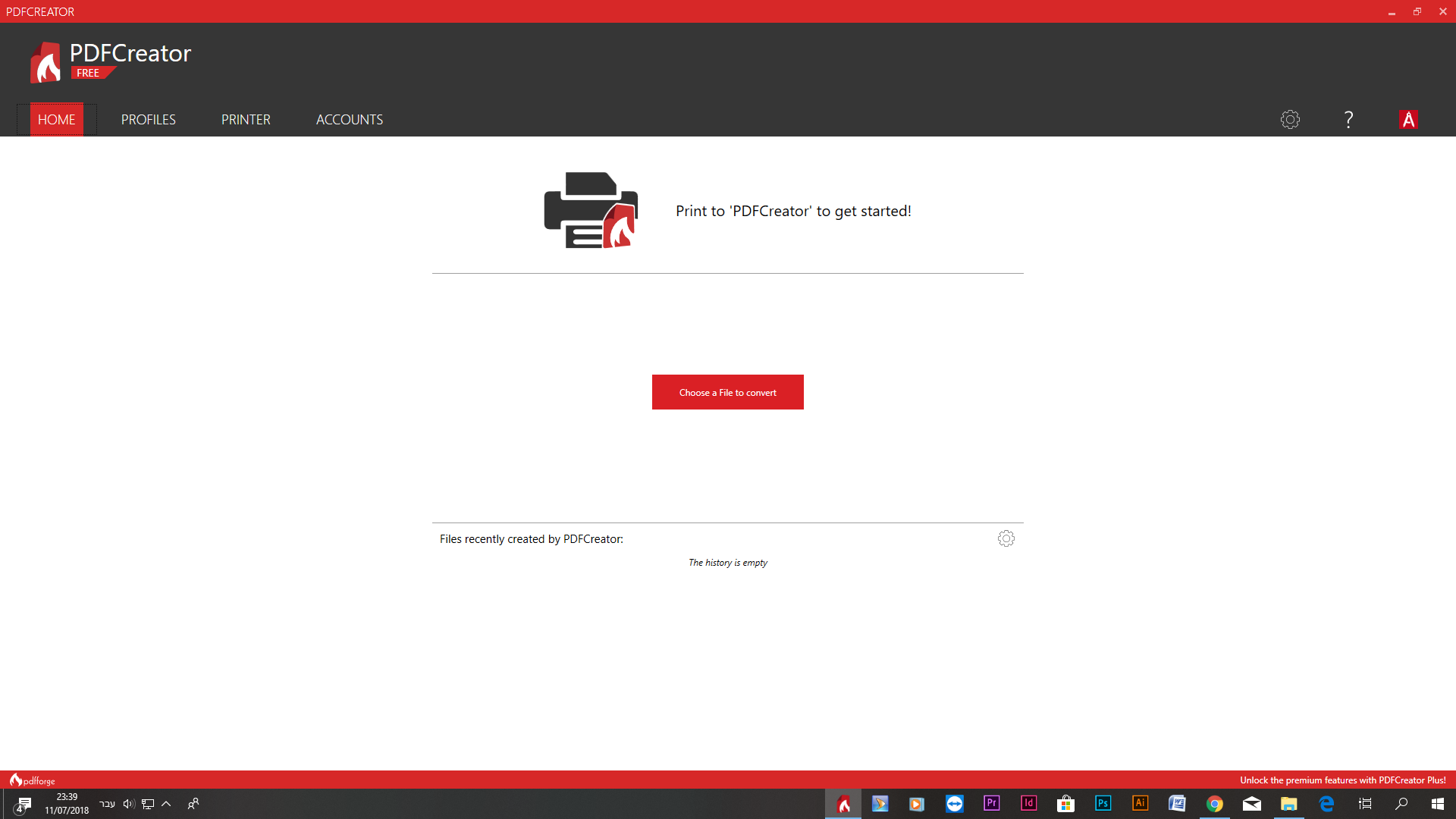
Task: Open the PROFILES tab
Action: [x=149, y=120]
